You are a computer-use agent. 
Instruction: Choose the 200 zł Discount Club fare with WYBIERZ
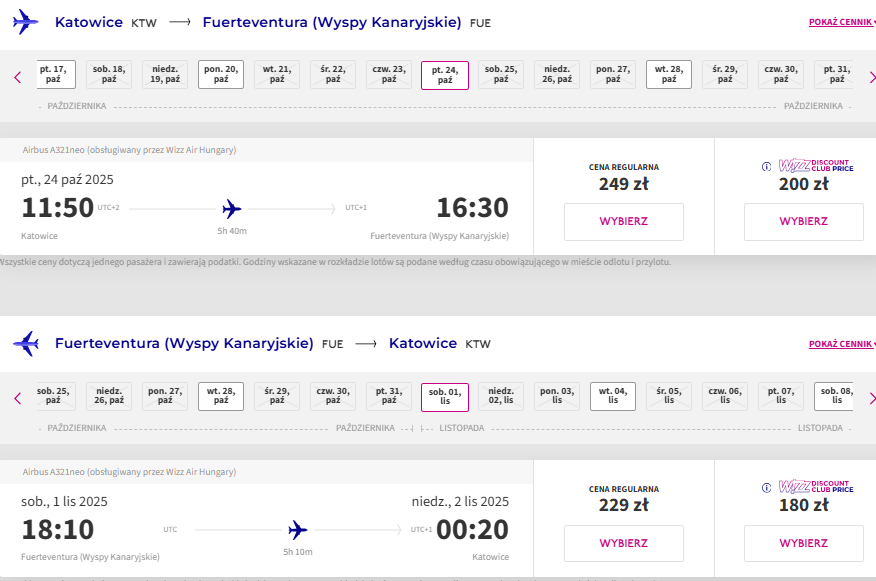(803, 222)
